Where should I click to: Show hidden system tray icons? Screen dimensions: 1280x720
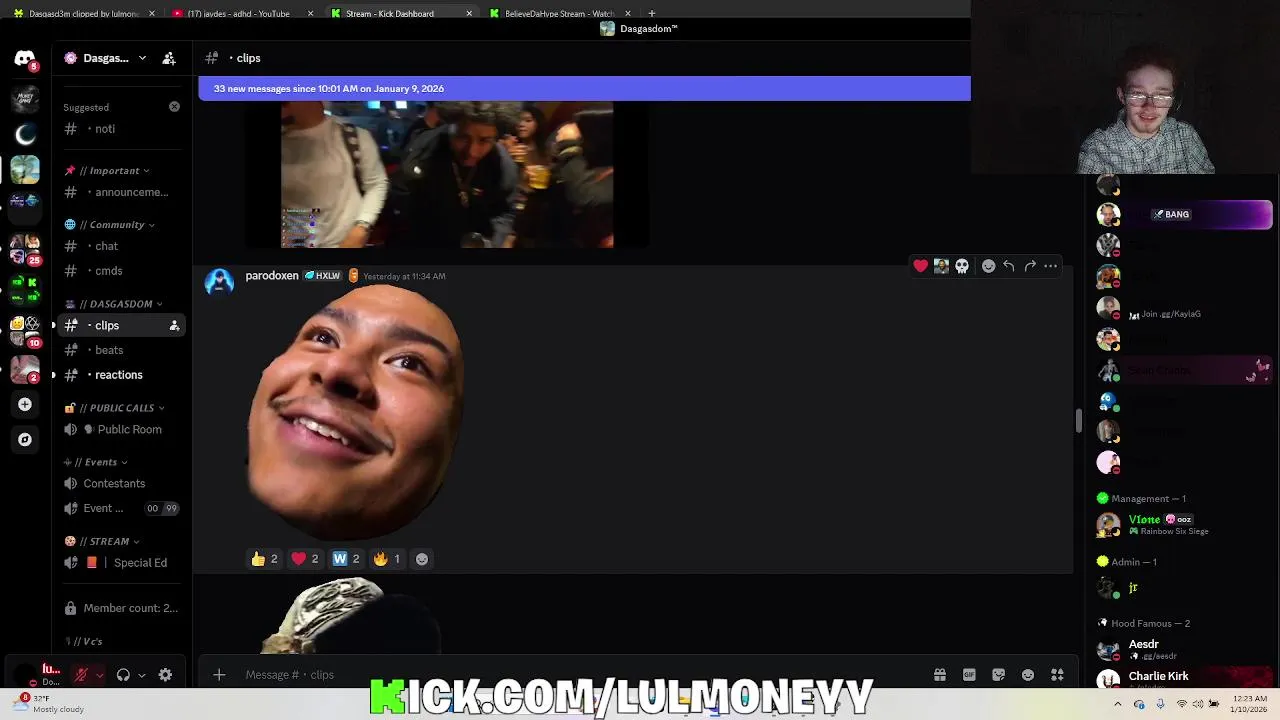(x=1118, y=704)
